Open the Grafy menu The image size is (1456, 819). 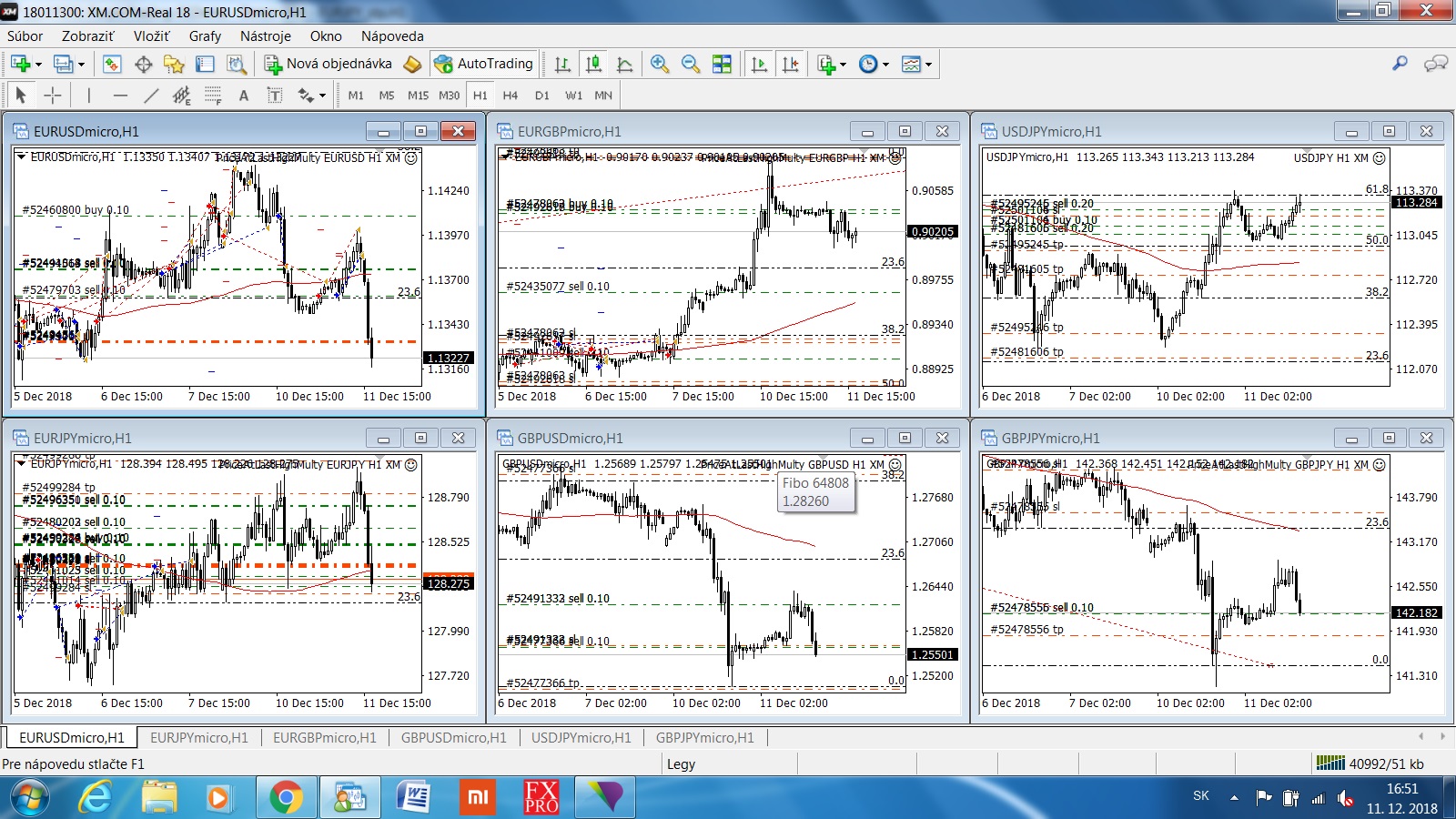pyautogui.click(x=205, y=36)
